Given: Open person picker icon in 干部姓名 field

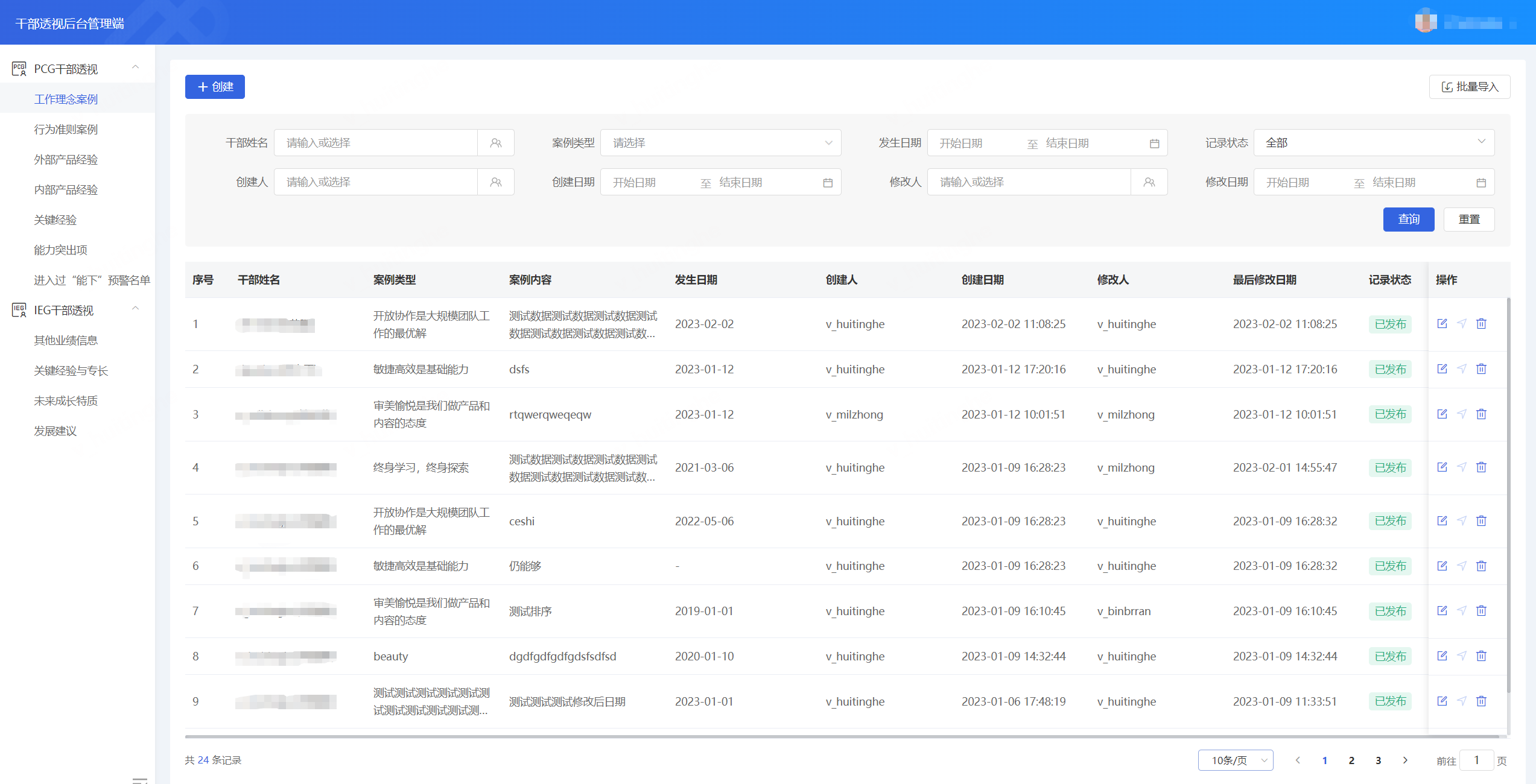Looking at the screenshot, I should point(496,143).
